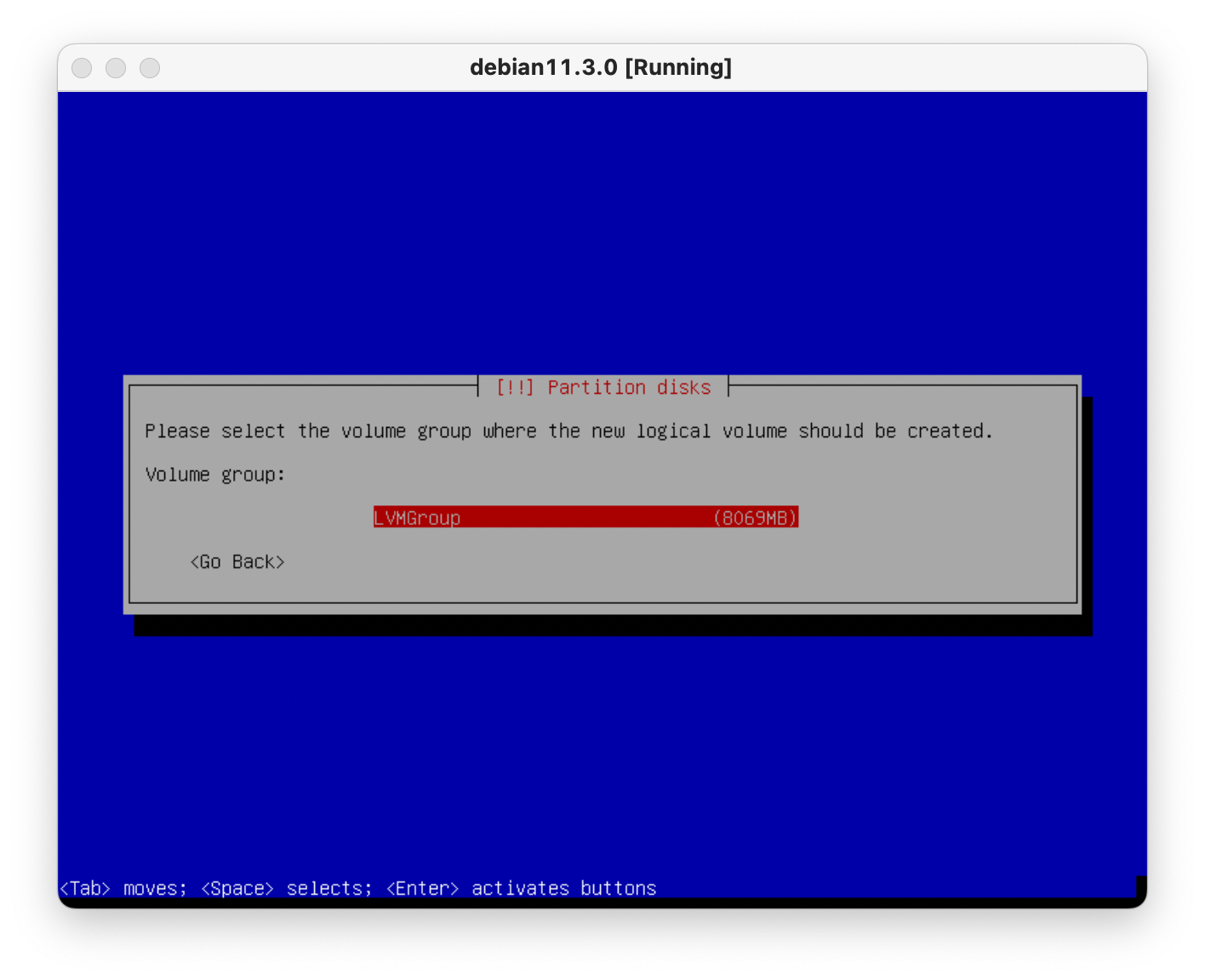Click the debian11.3.0 [Running] window title
Screen dimensions: 1205x980
(601, 67)
